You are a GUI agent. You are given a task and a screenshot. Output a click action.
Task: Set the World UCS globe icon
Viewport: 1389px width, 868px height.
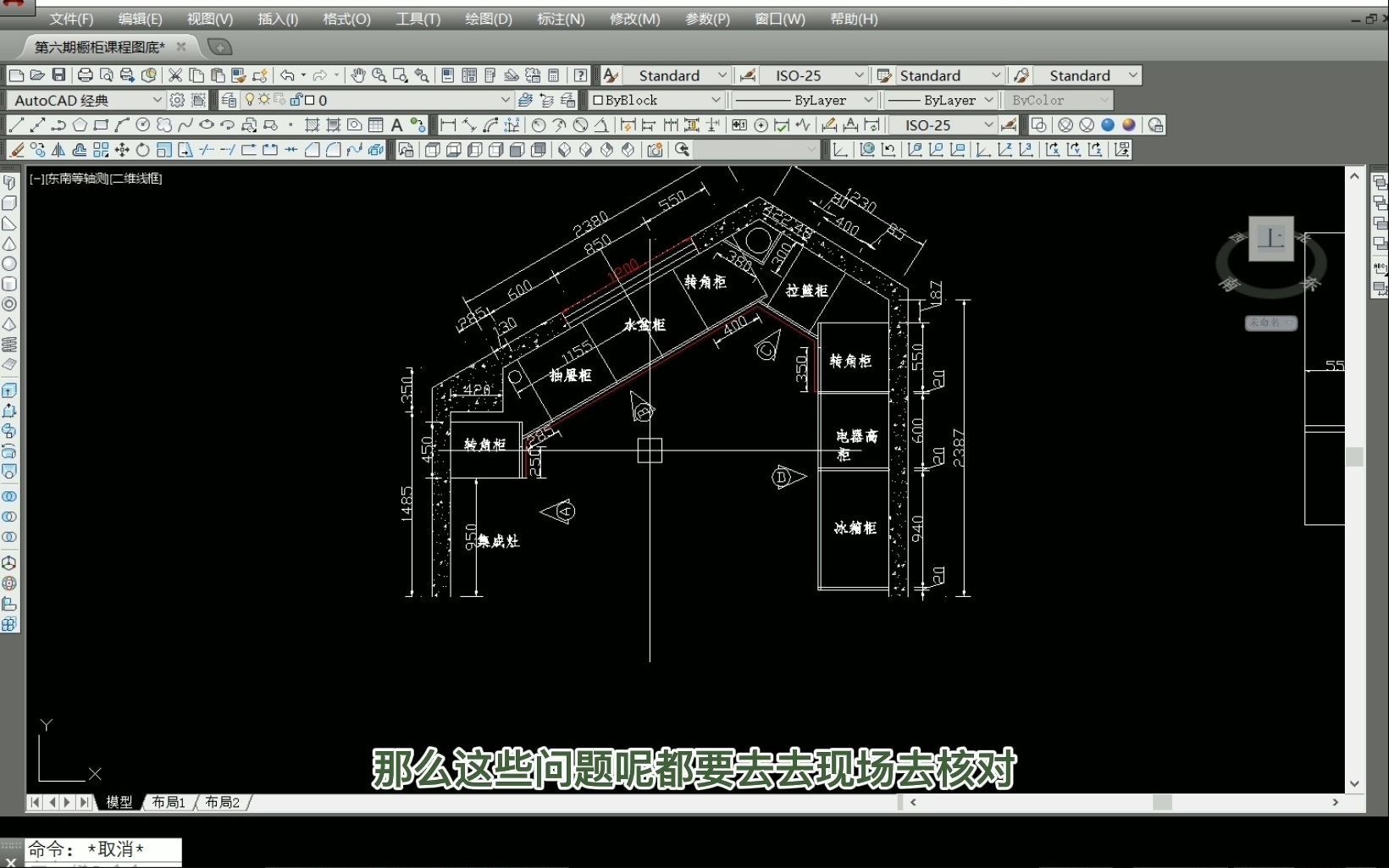click(867, 150)
